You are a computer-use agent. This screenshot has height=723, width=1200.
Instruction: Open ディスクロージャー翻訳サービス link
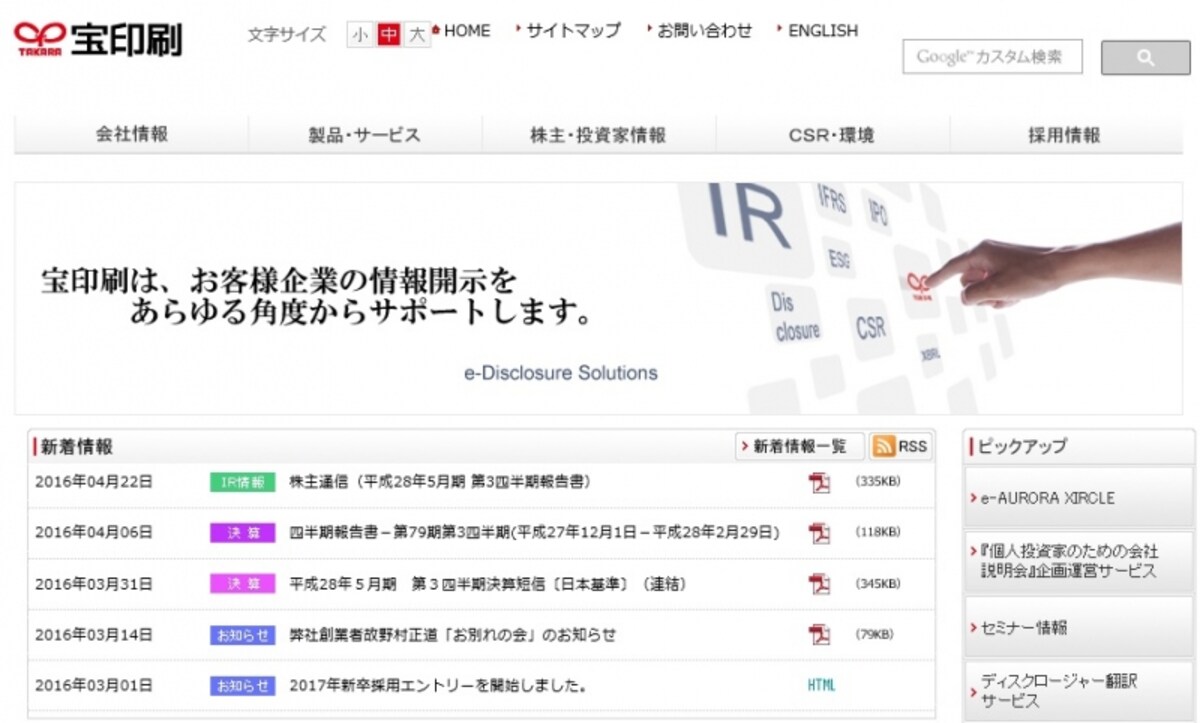[x=1080, y=691]
